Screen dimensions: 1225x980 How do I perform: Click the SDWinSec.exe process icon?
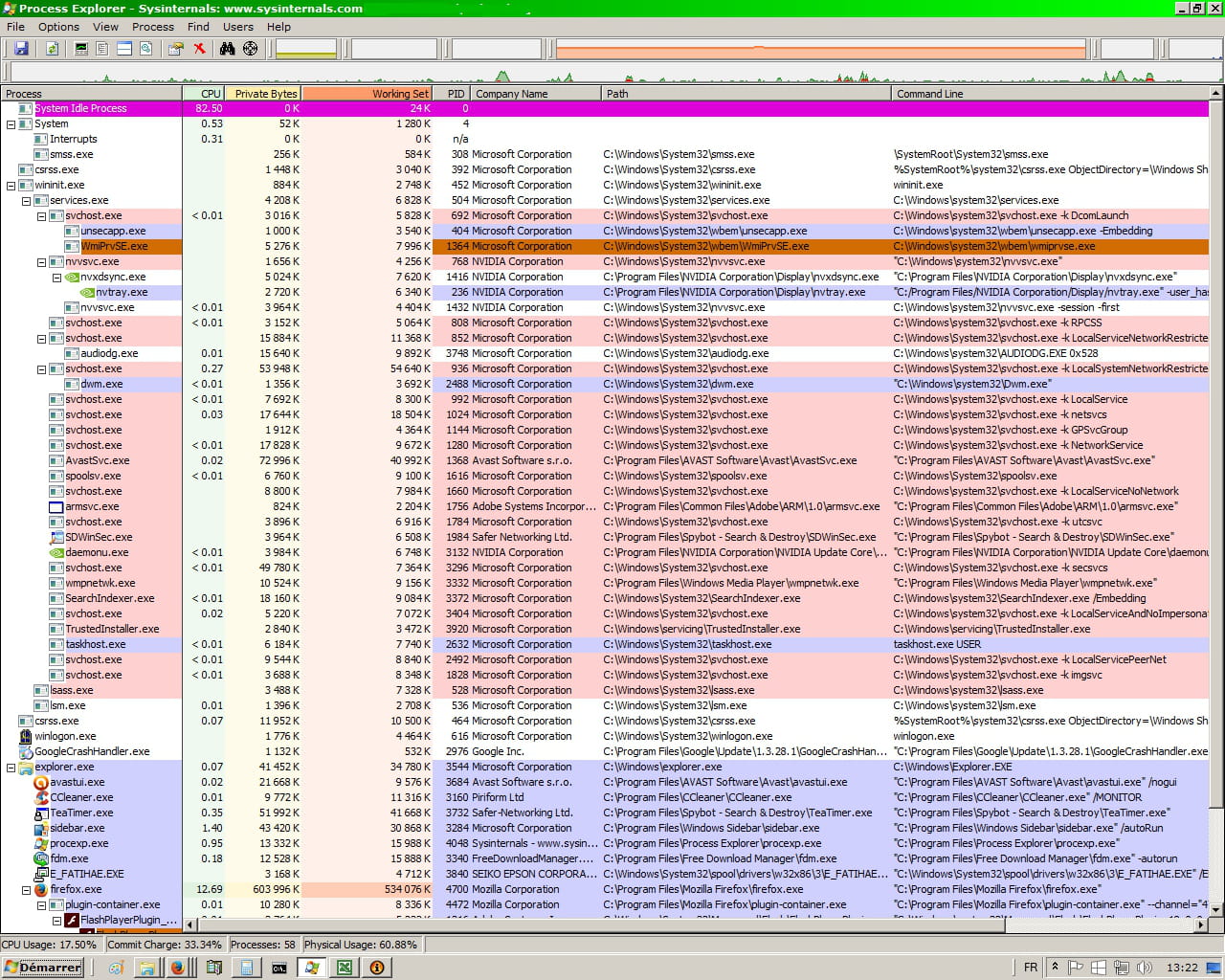(x=56, y=537)
